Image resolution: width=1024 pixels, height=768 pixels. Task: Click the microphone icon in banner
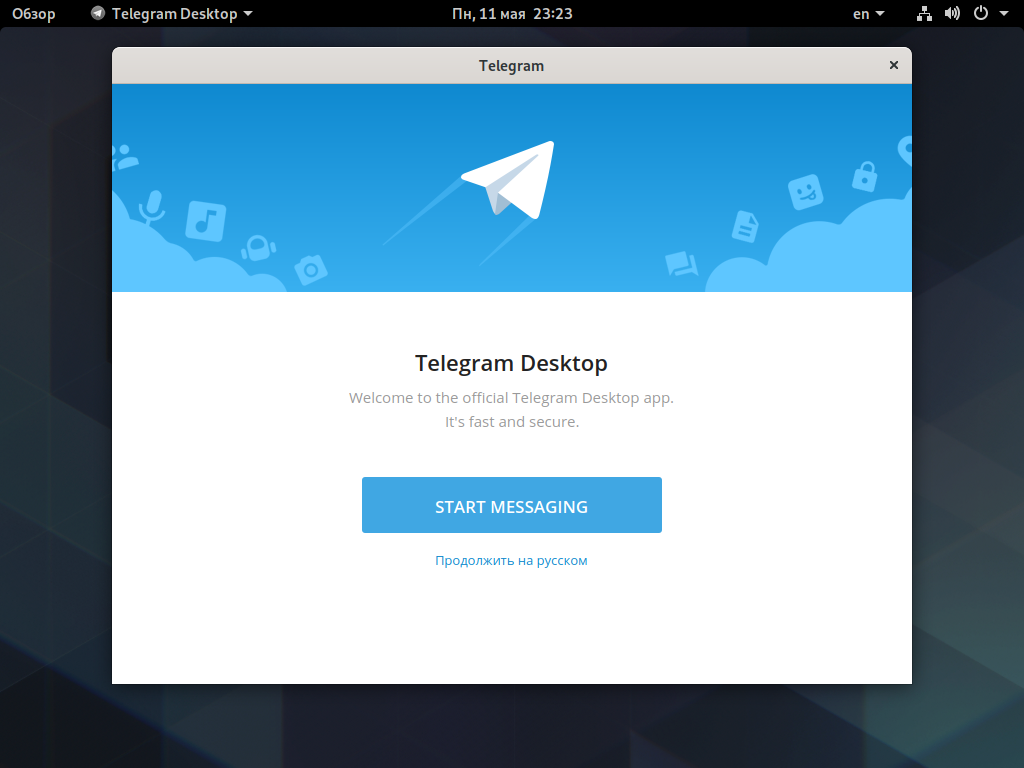click(x=152, y=206)
